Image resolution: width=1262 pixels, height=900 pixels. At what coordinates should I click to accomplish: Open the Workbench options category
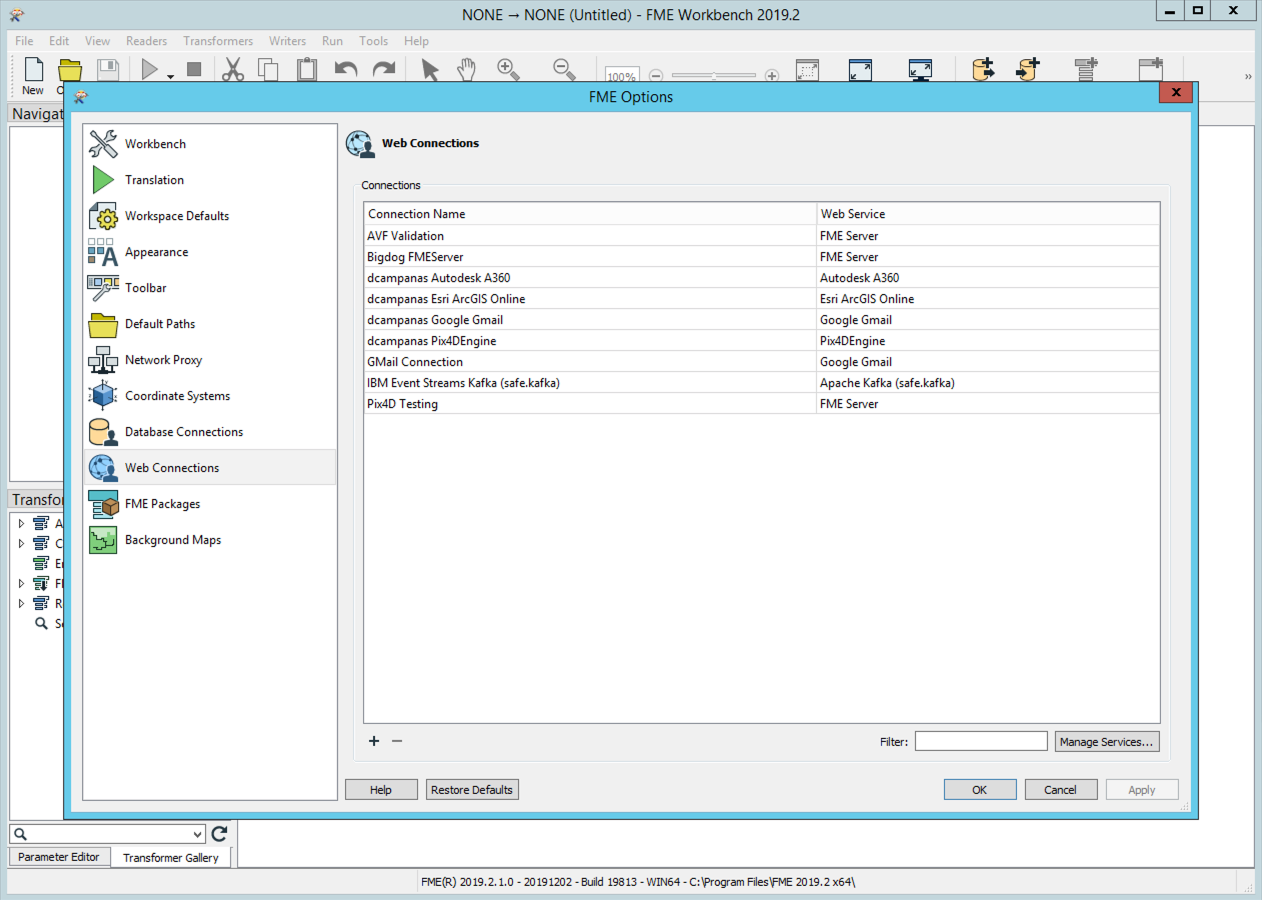tap(210, 144)
